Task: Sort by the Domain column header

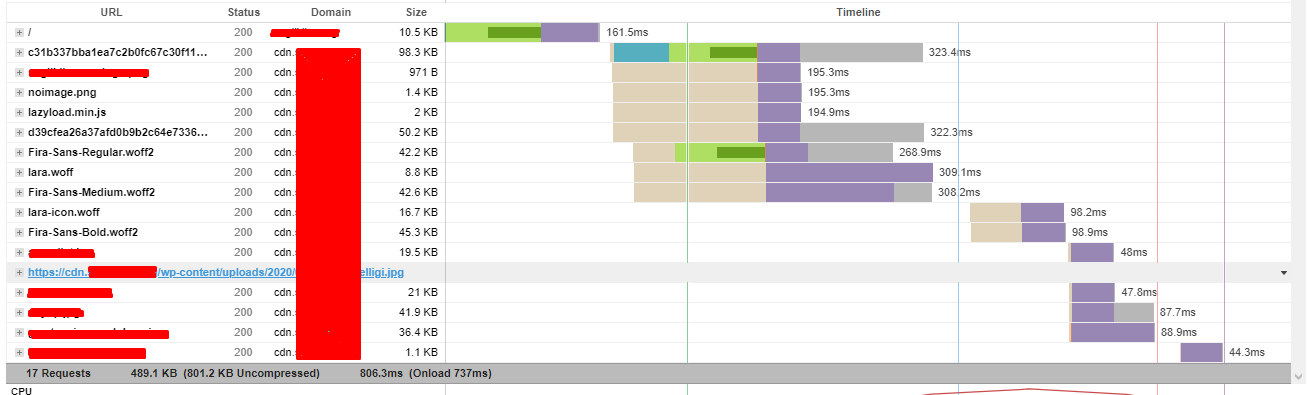Action: coord(331,12)
